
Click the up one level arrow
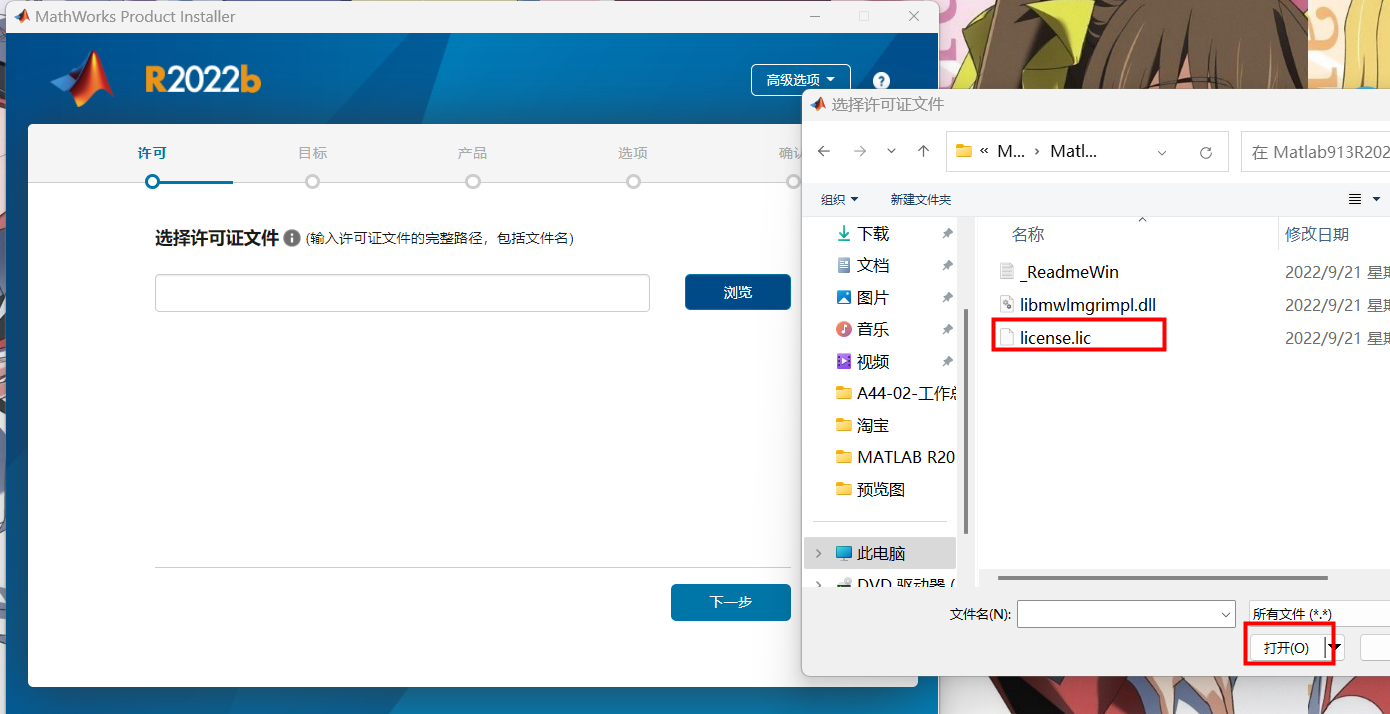point(923,151)
